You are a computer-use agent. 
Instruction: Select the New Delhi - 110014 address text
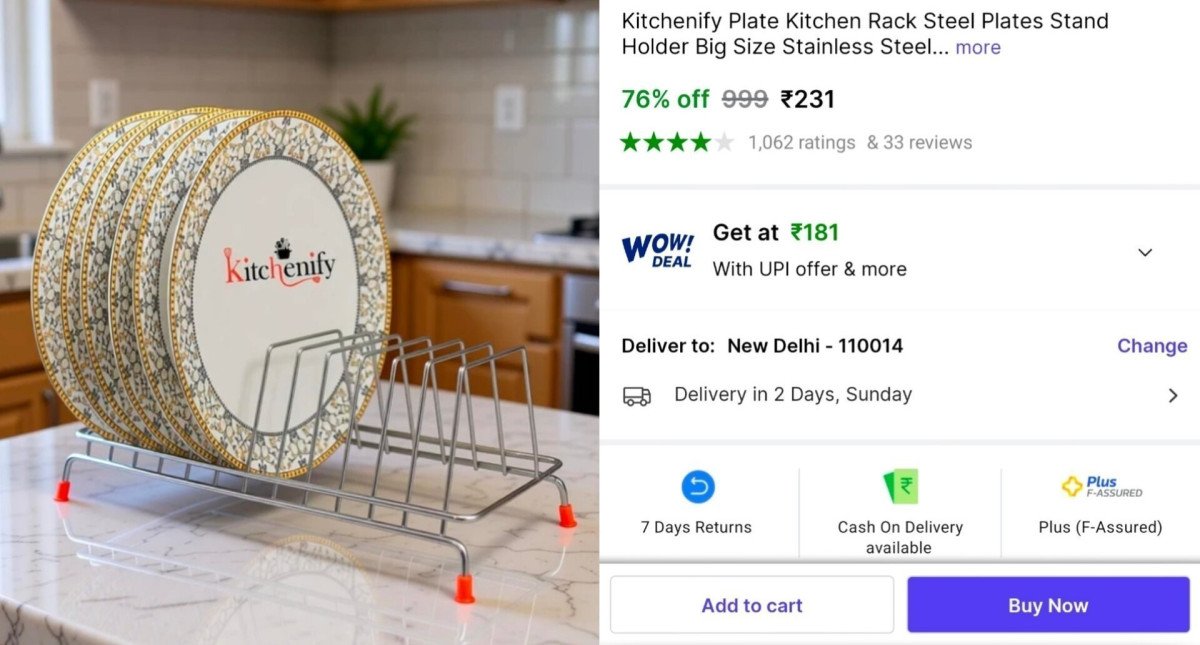click(x=815, y=346)
